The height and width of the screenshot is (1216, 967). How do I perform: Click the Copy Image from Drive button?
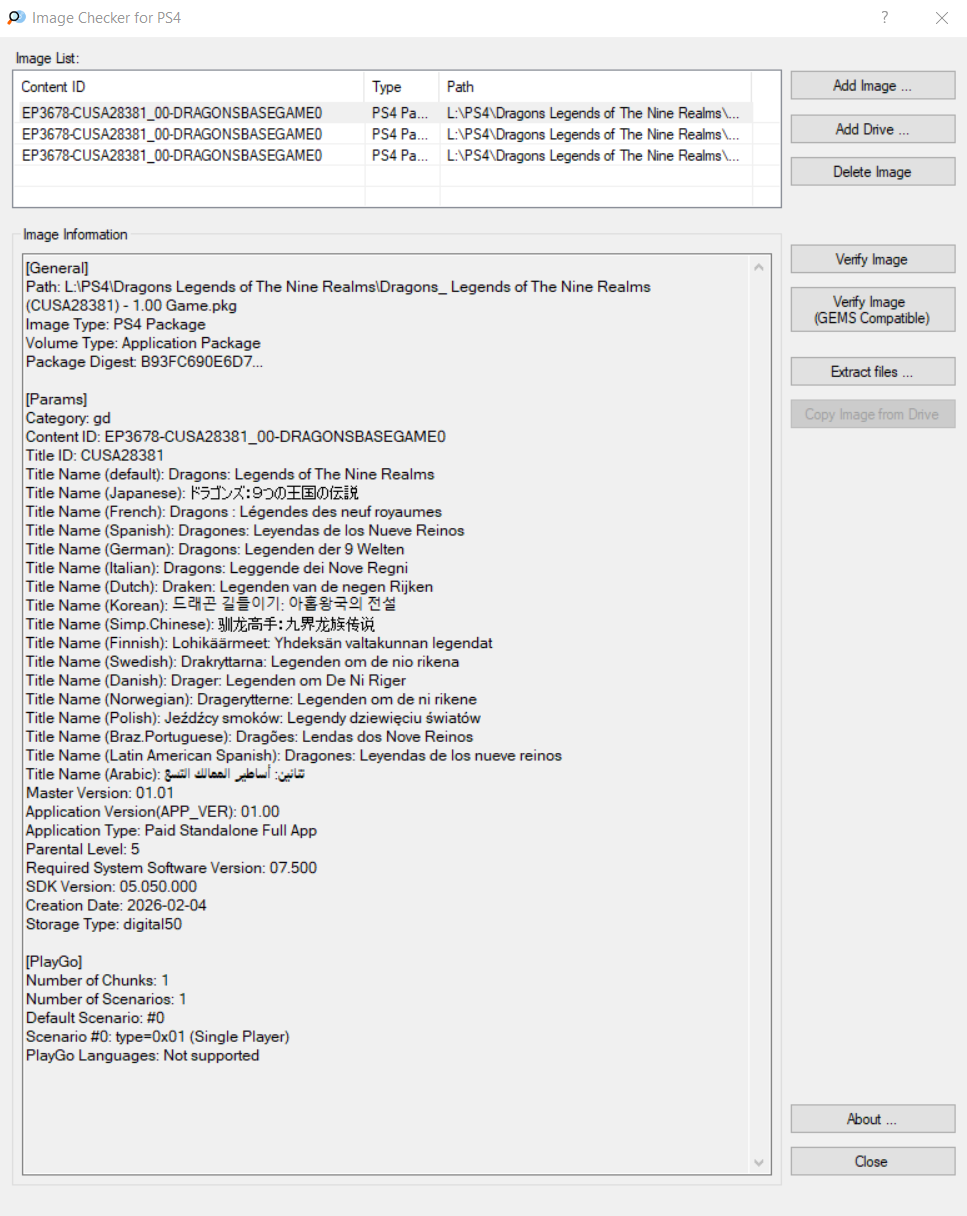pyautogui.click(x=873, y=414)
